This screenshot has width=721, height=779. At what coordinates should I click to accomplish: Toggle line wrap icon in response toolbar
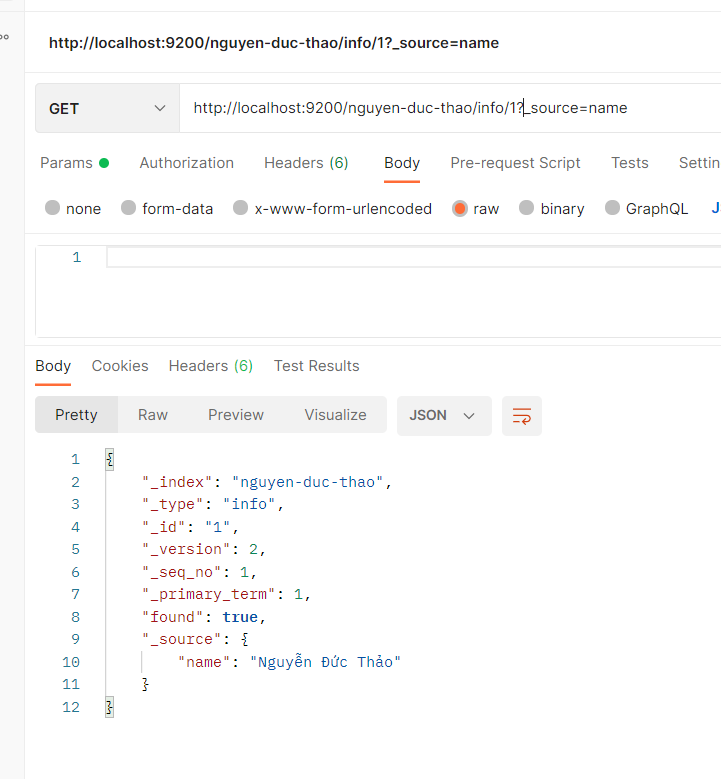pos(522,416)
